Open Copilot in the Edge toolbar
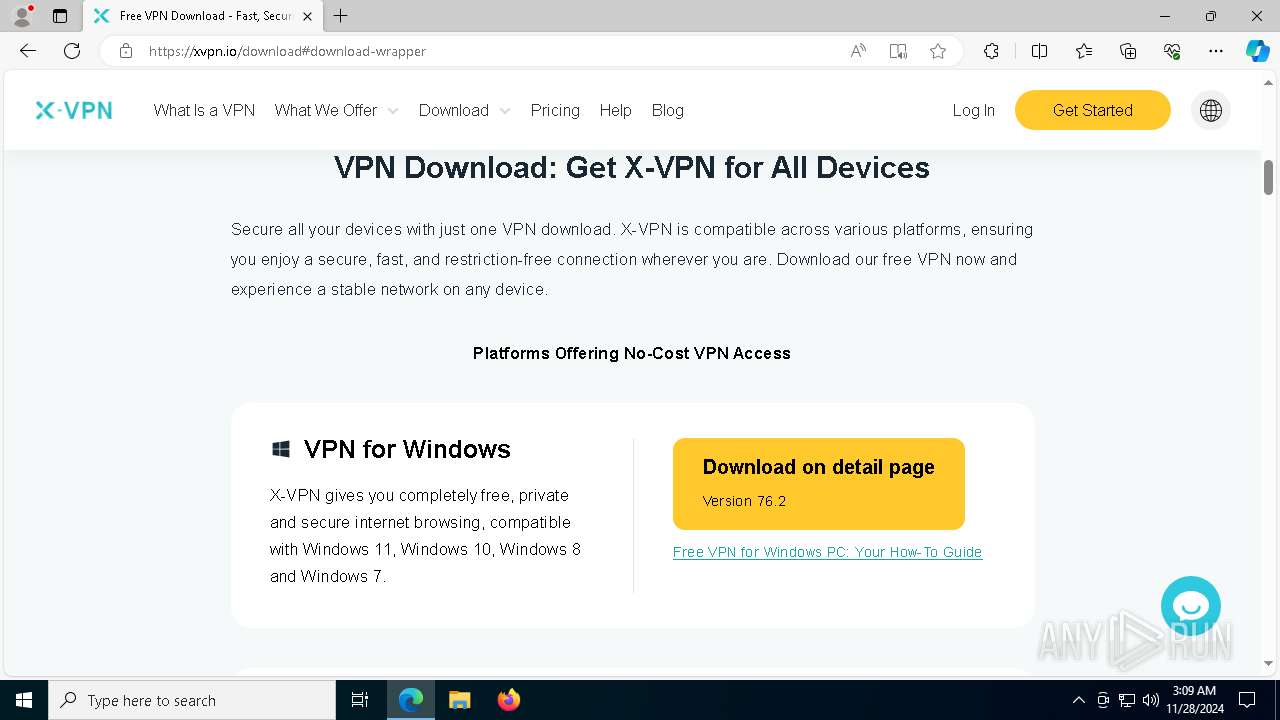The width and height of the screenshot is (1280, 720). [1257, 51]
